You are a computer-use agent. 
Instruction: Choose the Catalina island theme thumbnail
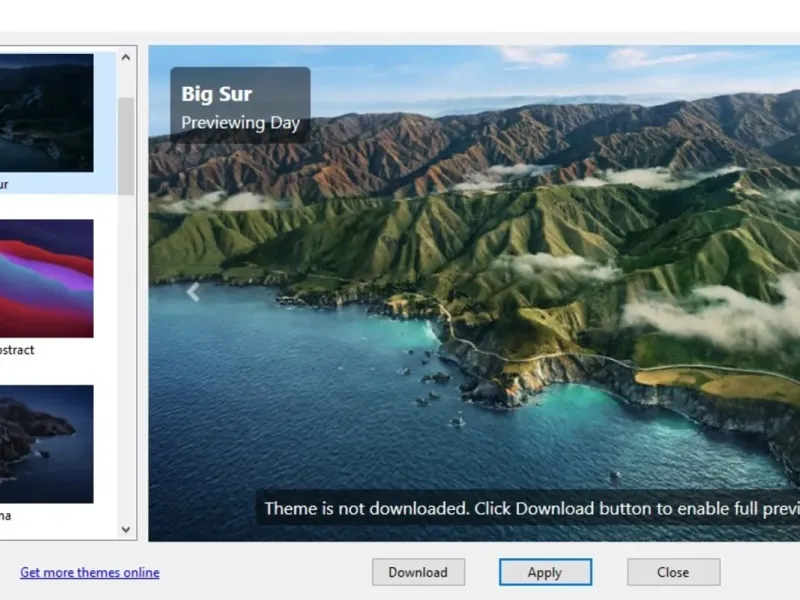[46, 444]
